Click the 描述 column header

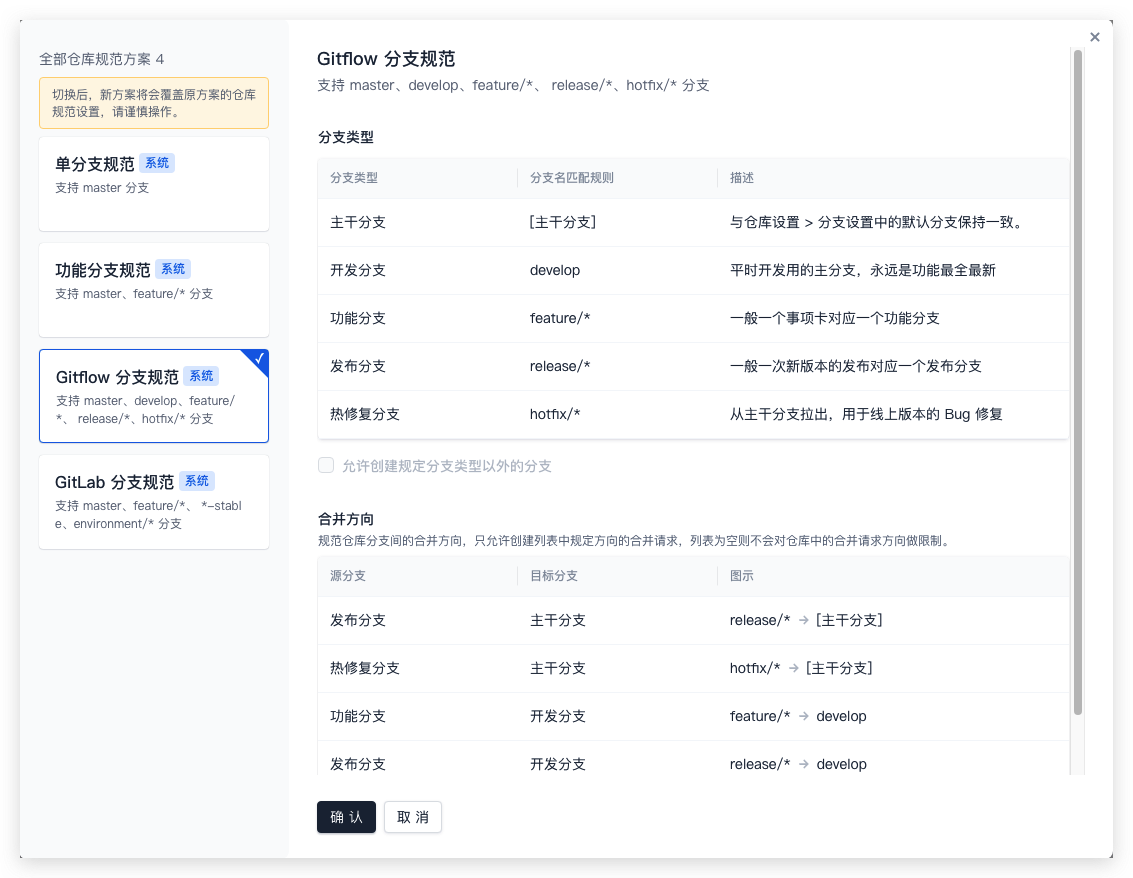(741, 178)
